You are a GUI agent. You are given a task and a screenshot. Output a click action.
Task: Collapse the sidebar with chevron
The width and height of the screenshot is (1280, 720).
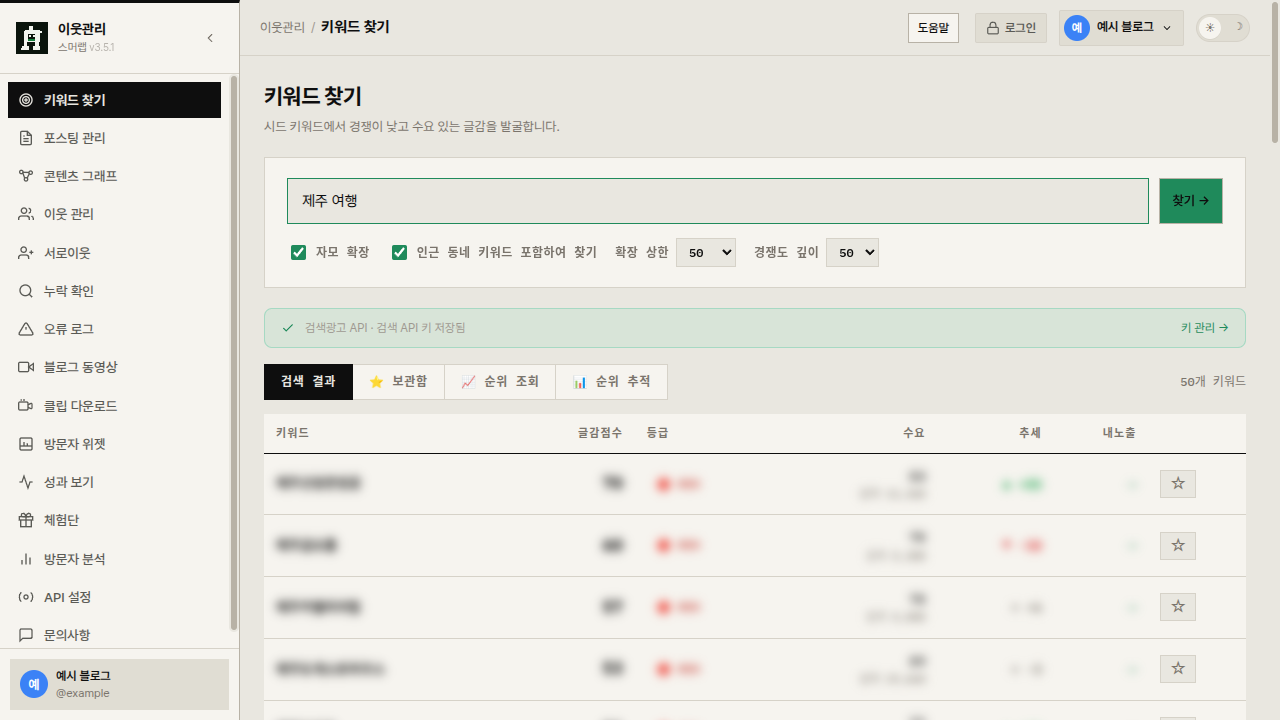[210, 38]
